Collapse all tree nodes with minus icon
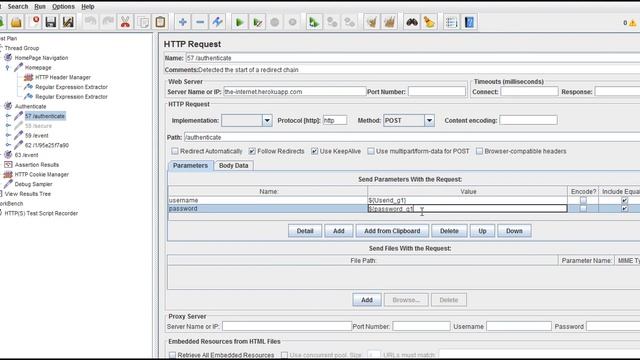The height and width of the screenshot is (360, 640). point(200,22)
